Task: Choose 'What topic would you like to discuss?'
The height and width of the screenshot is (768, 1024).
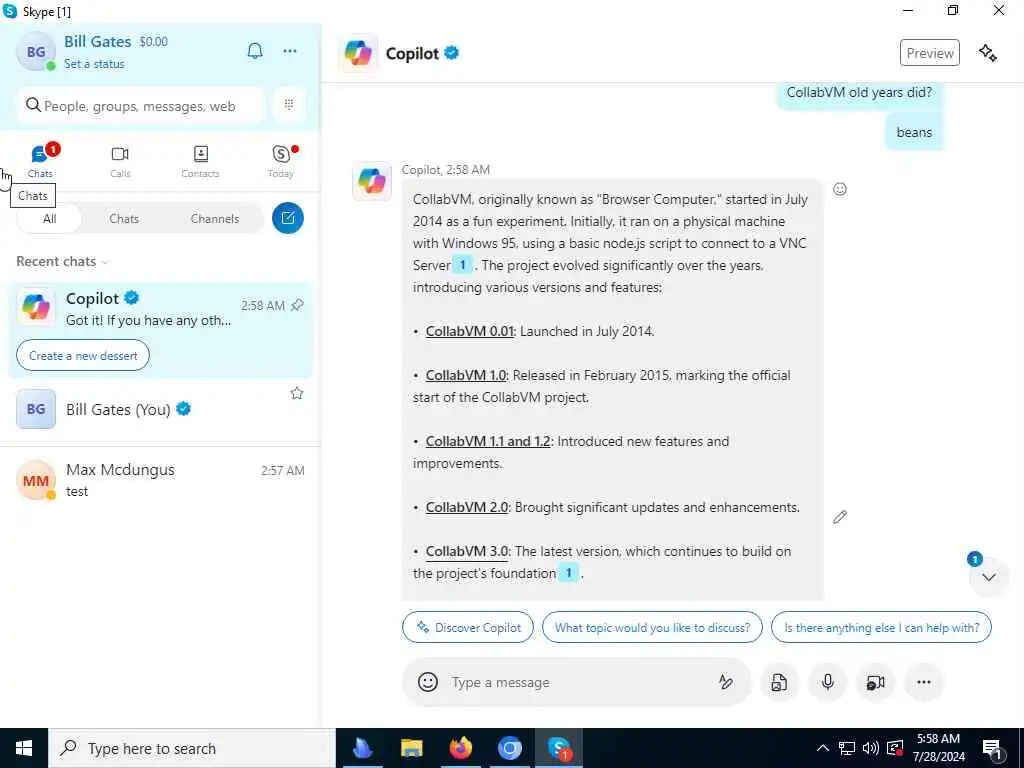Action: 652,628
